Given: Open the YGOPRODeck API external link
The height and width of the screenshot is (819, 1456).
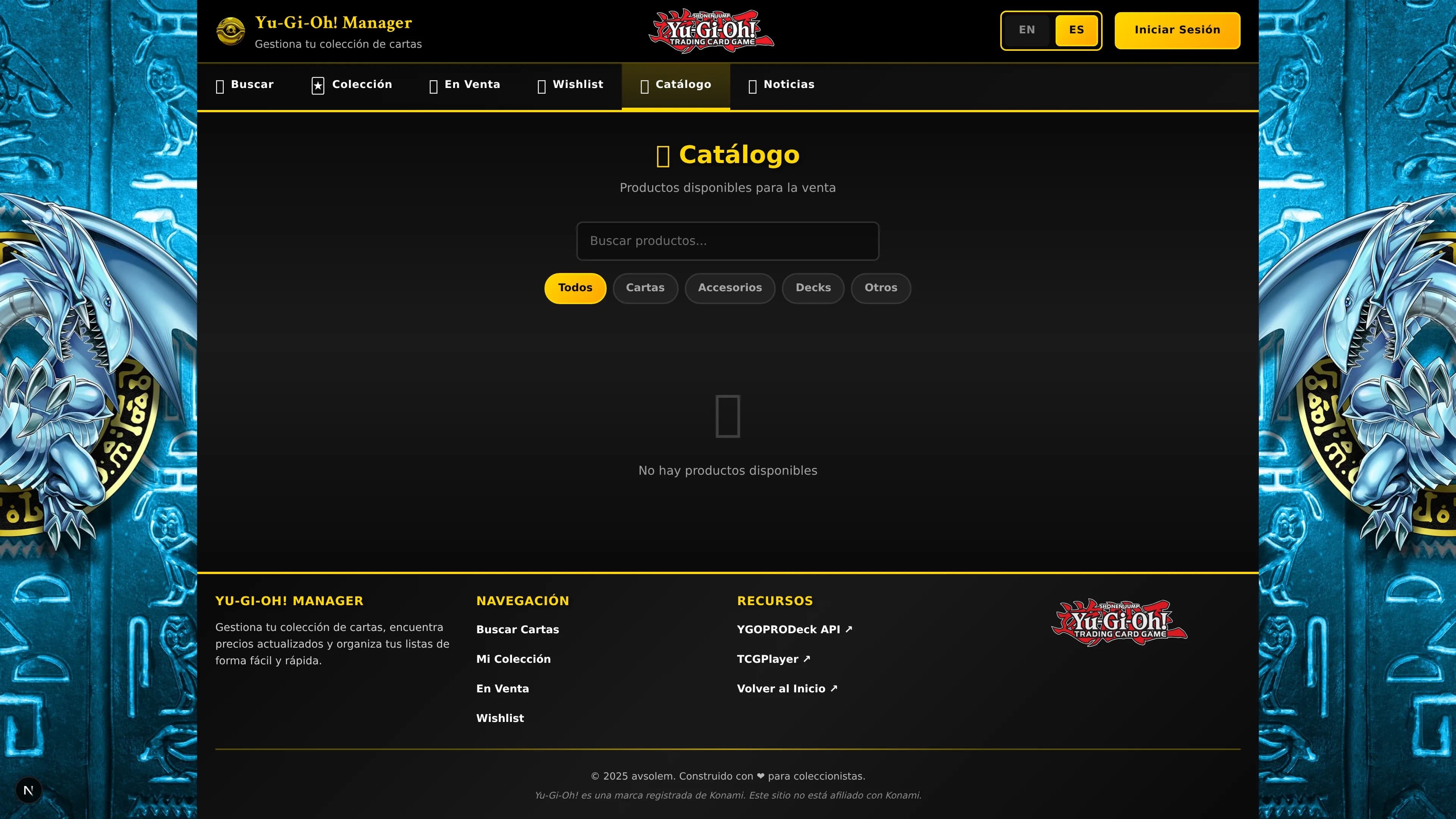Looking at the screenshot, I should click(x=794, y=630).
